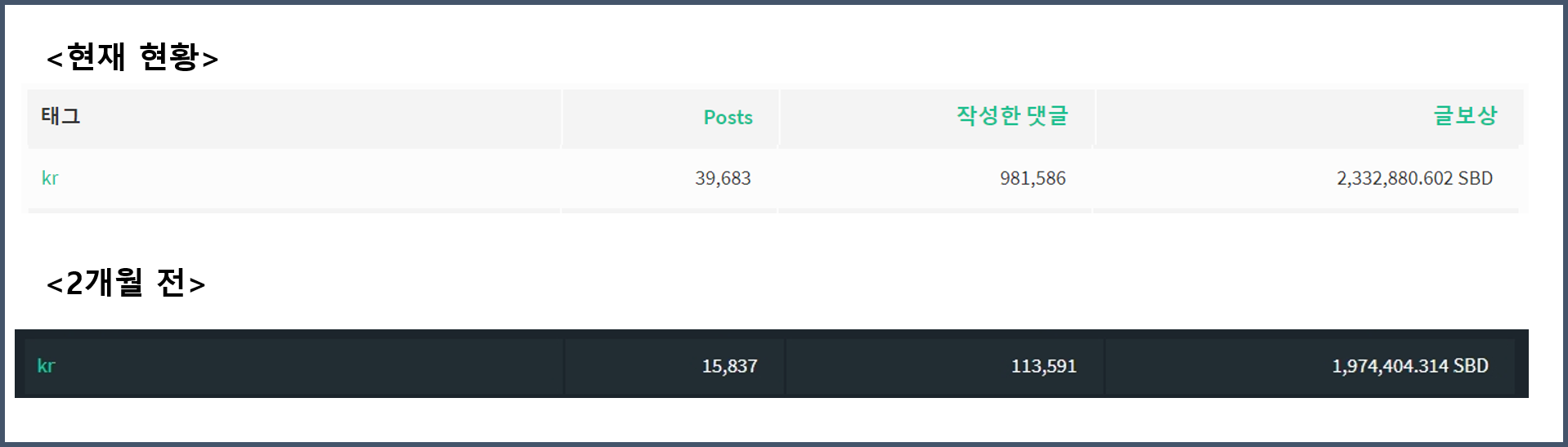
Task: Select the 2,332,880.602 SBD payout cell
Action: (x=1414, y=178)
